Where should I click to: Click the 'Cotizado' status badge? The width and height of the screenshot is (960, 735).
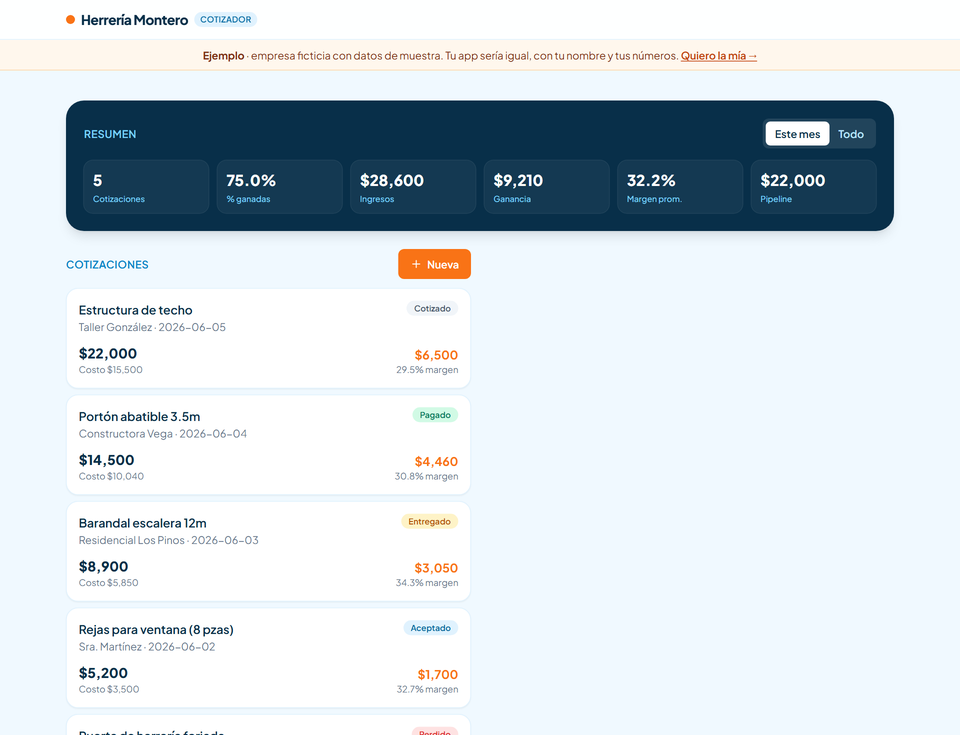432,309
